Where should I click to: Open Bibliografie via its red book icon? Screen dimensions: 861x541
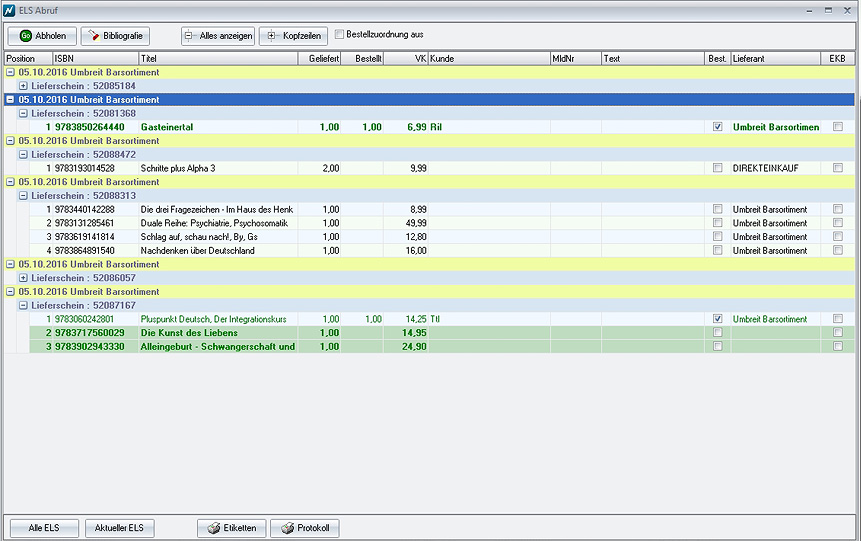click(x=94, y=36)
